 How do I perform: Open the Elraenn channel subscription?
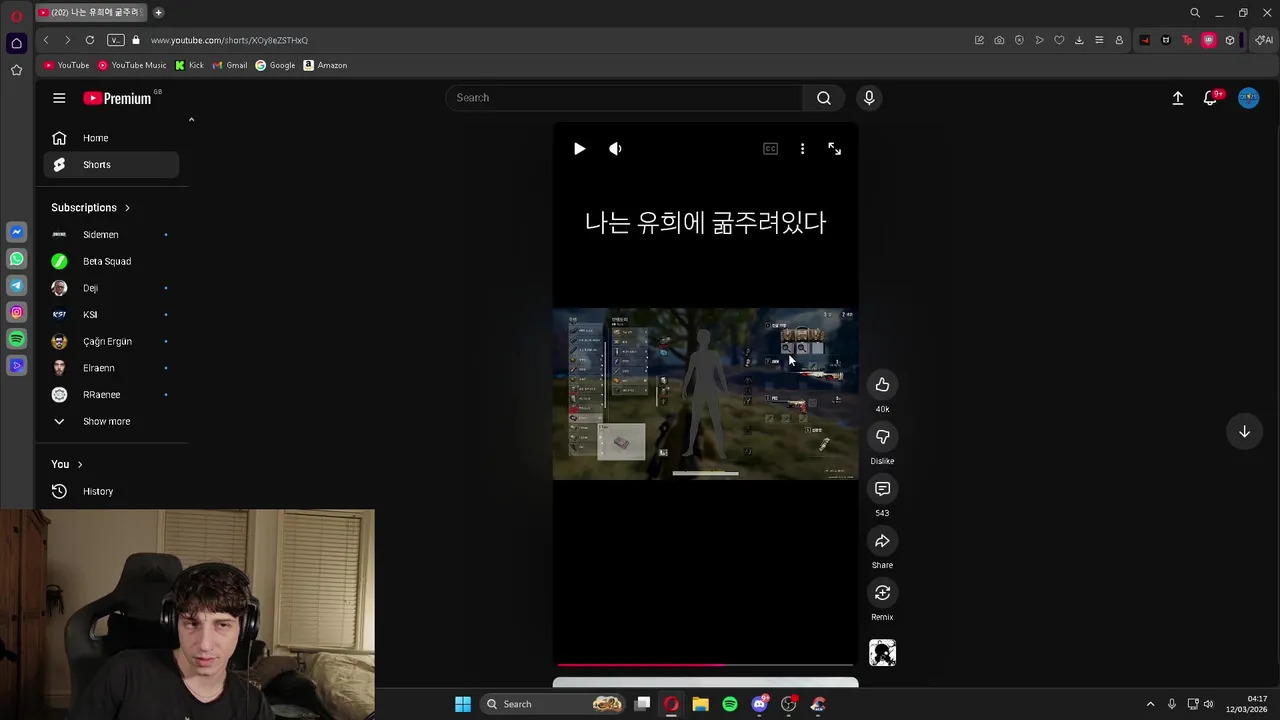tap(111, 368)
